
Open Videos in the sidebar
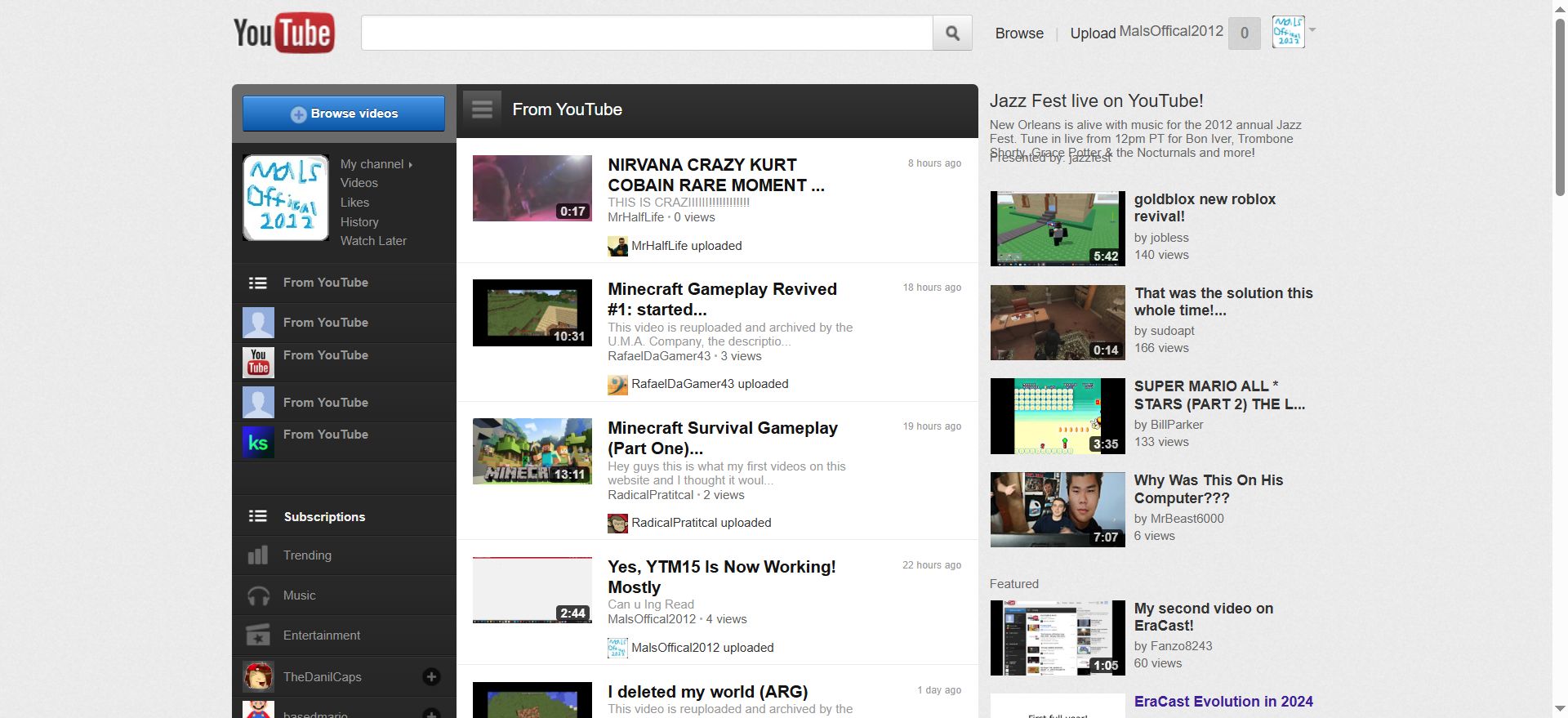359,183
